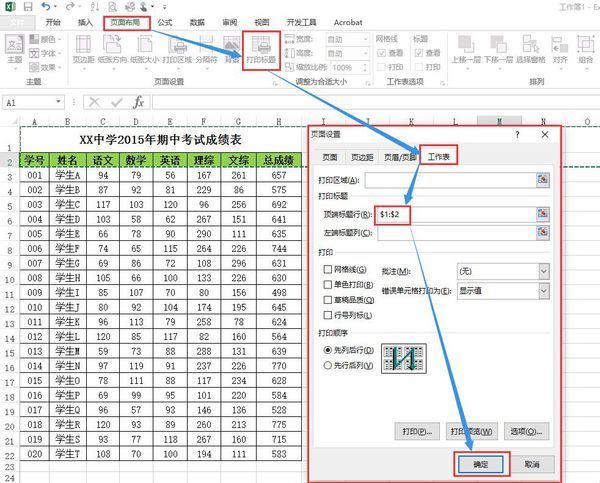Screen dimensions: 600x483
Task: Enable Draft quality (草稿品质) checkbox
Action: [x=328, y=300]
